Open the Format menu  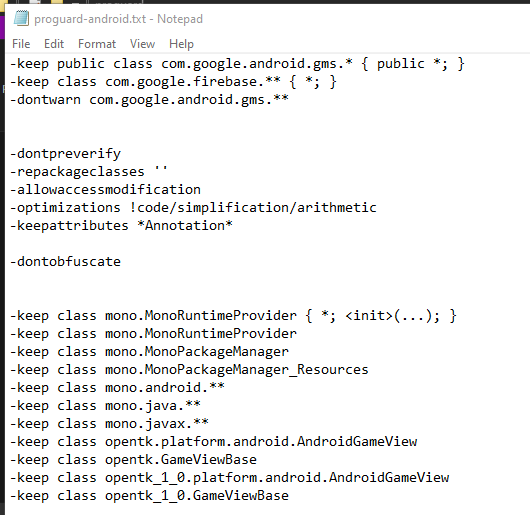[x=97, y=44]
